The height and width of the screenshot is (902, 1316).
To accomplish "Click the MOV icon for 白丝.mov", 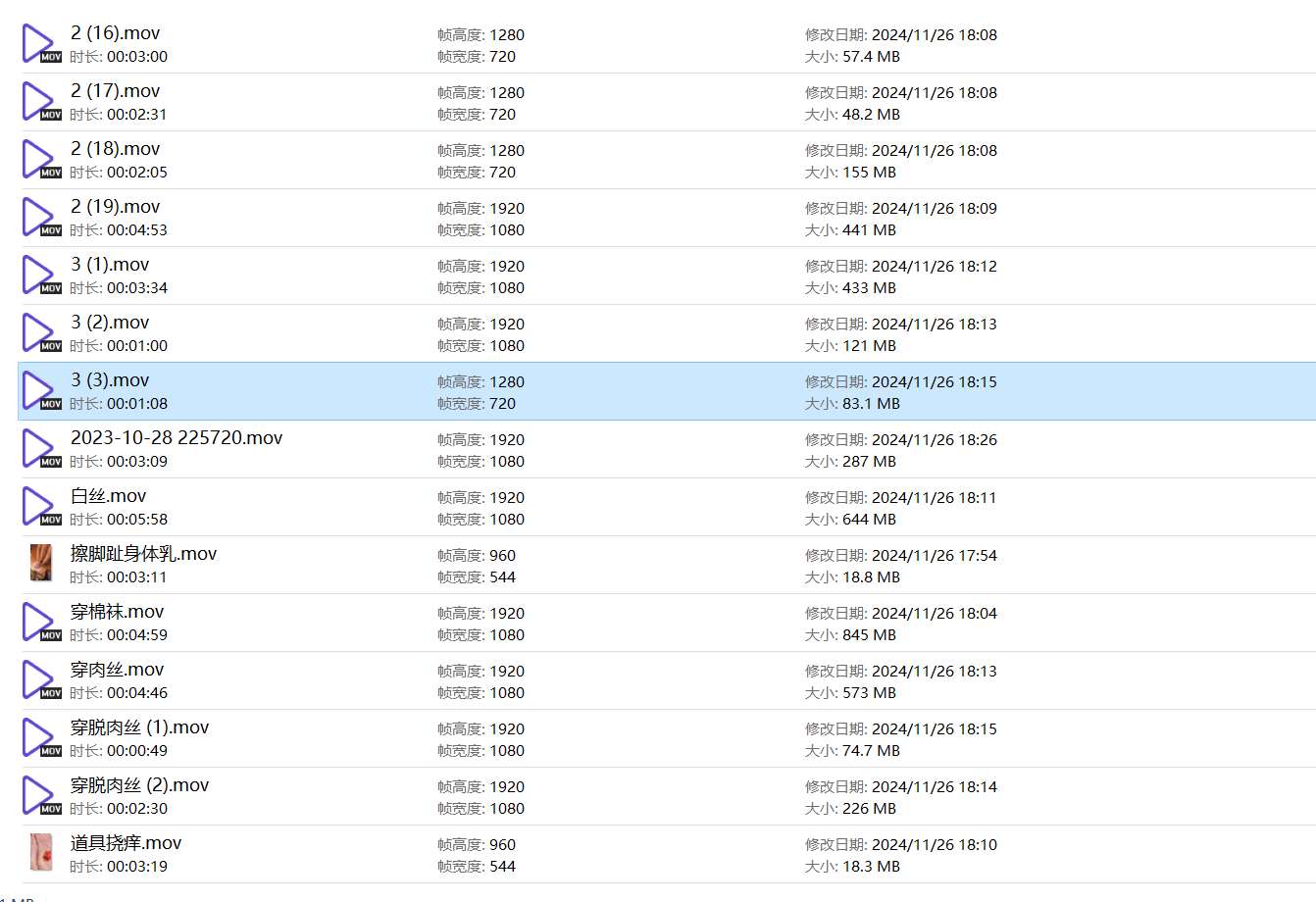I will tap(40, 507).
